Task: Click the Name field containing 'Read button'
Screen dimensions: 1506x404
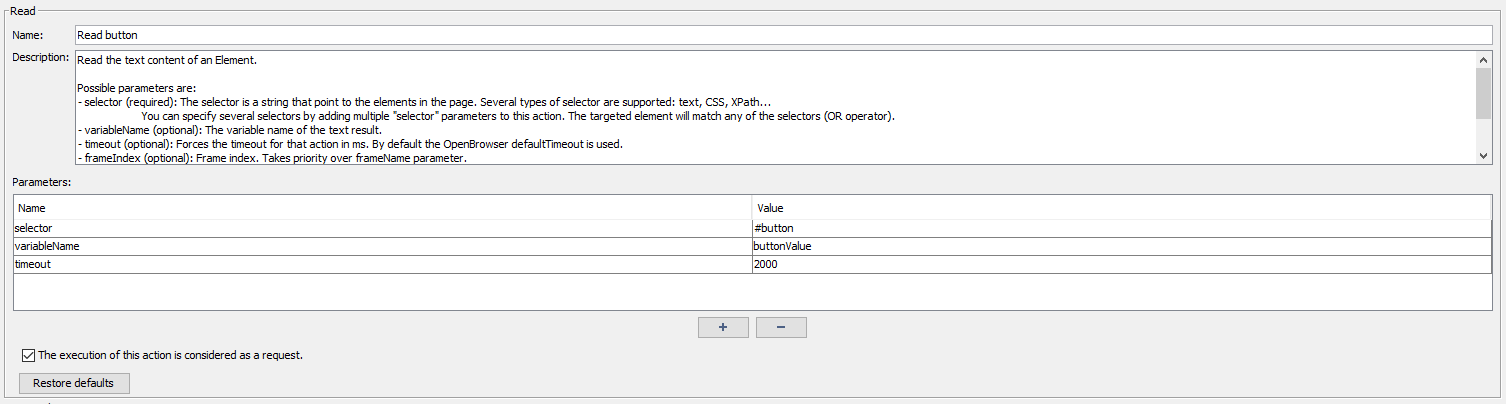Action: (783, 35)
